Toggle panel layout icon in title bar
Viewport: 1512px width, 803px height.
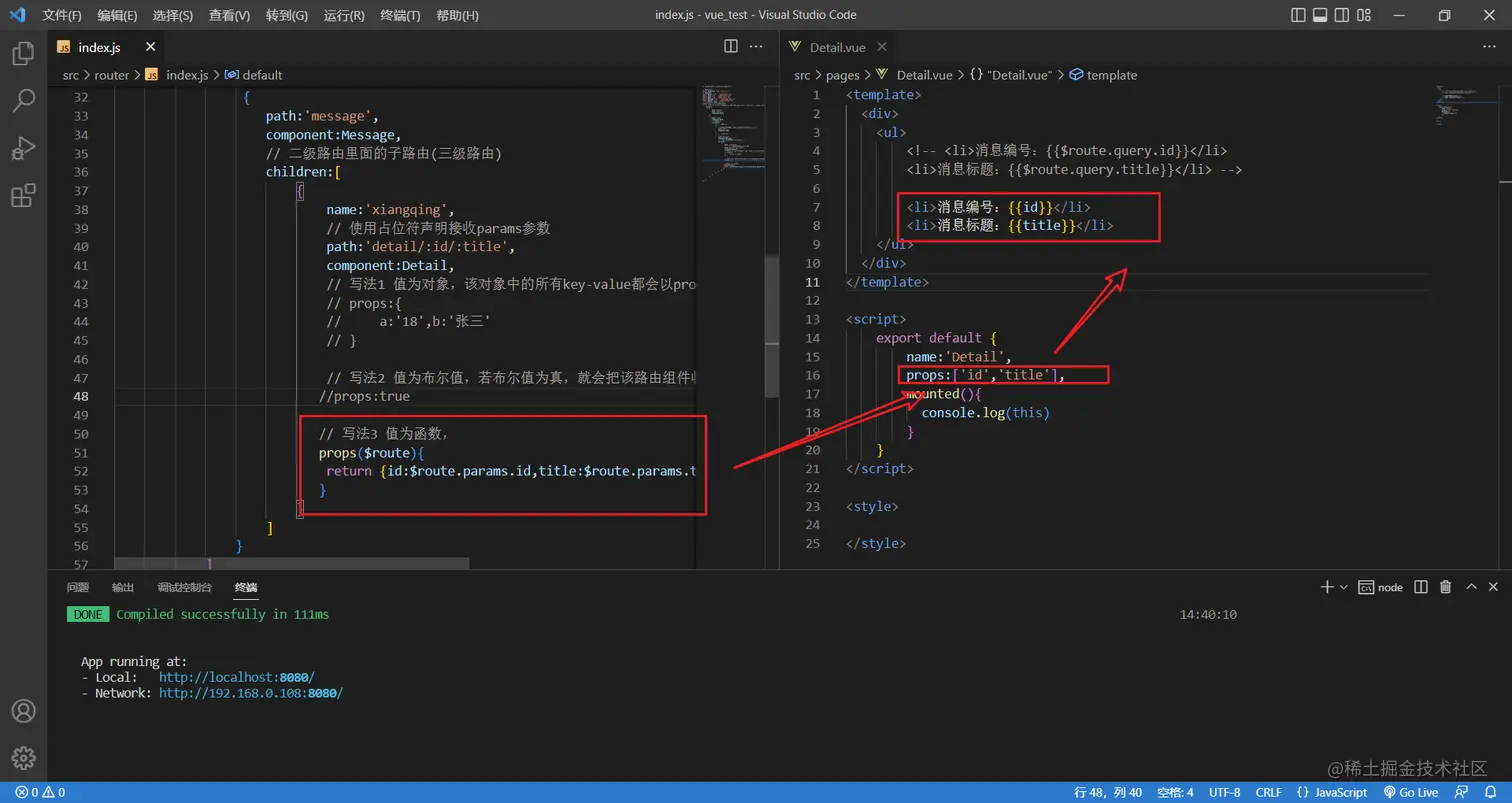(1320, 15)
